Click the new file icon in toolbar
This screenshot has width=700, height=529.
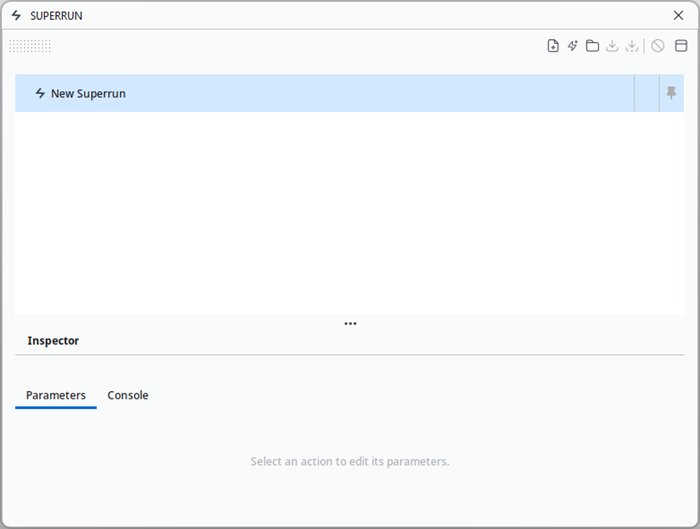[553, 46]
